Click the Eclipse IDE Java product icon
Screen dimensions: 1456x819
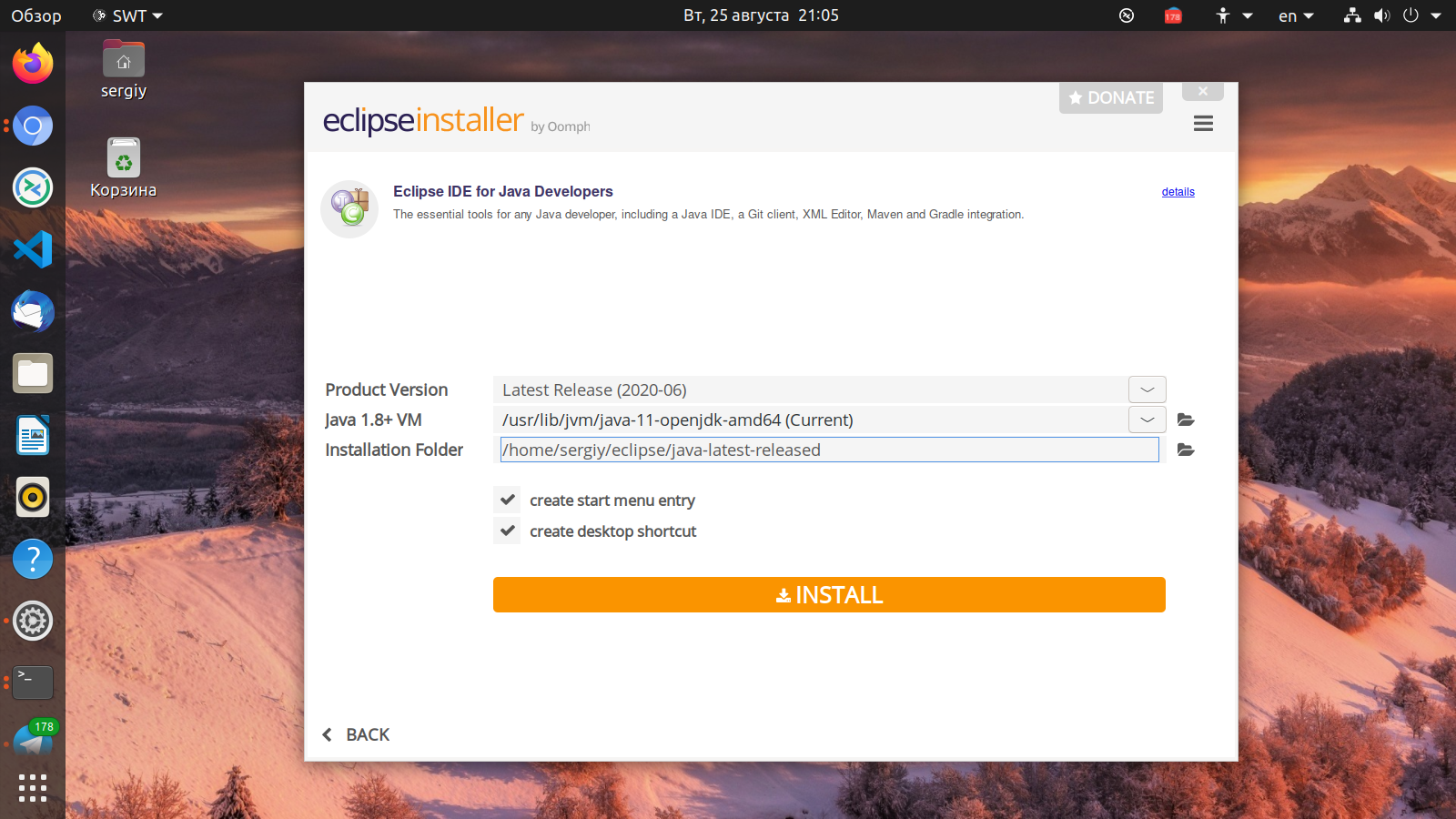349,208
